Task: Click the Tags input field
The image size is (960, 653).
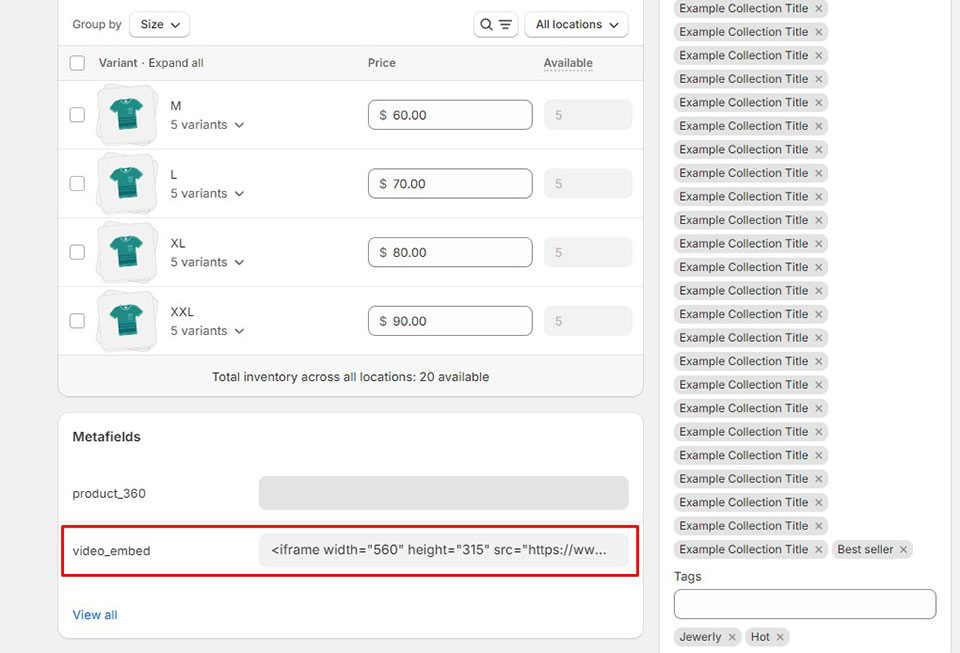Action: pyautogui.click(x=805, y=604)
